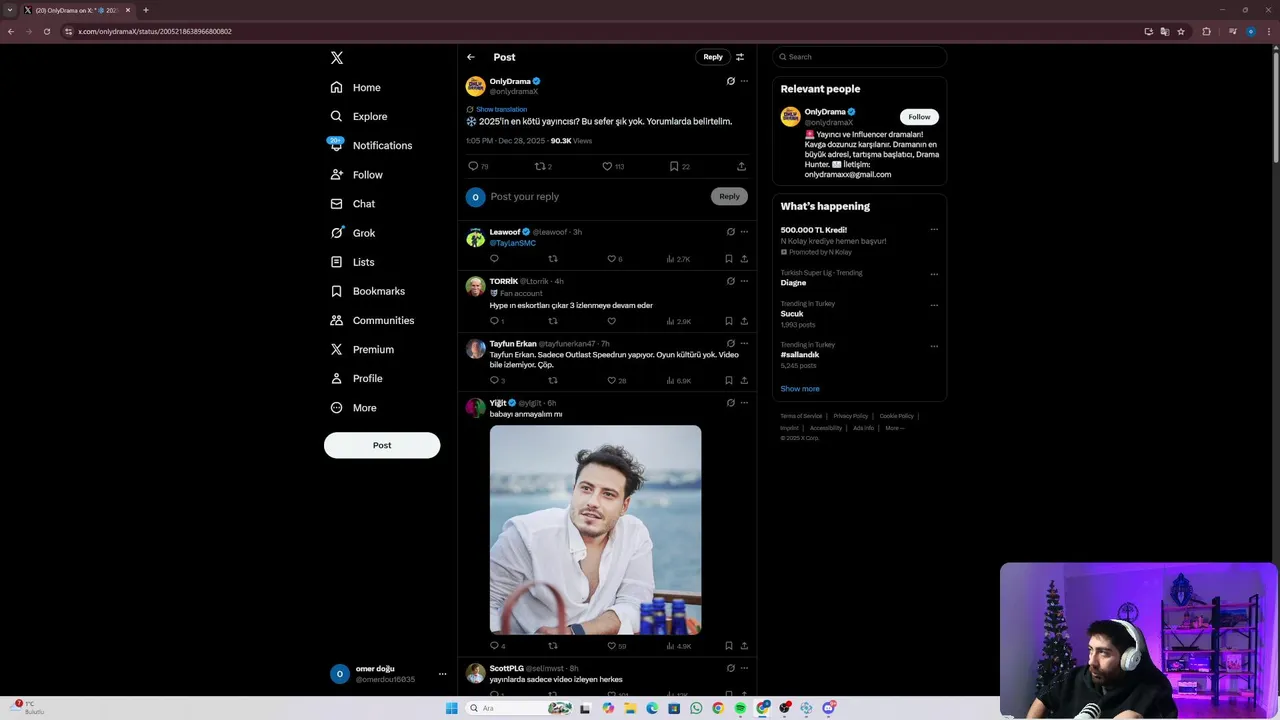
Task: Open the photo in Yiğit's reply
Action: (595, 530)
